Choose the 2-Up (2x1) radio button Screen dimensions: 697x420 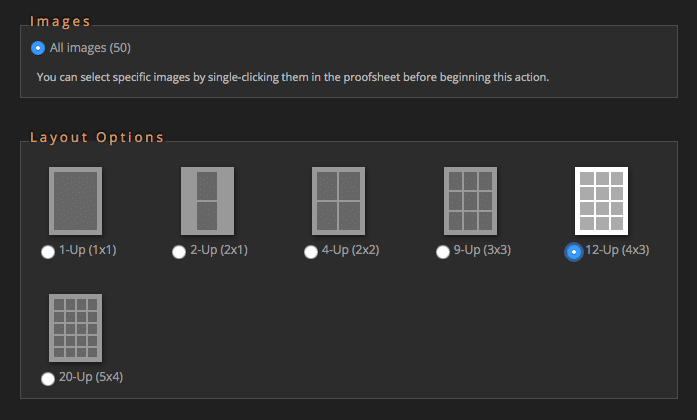(179, 252)
